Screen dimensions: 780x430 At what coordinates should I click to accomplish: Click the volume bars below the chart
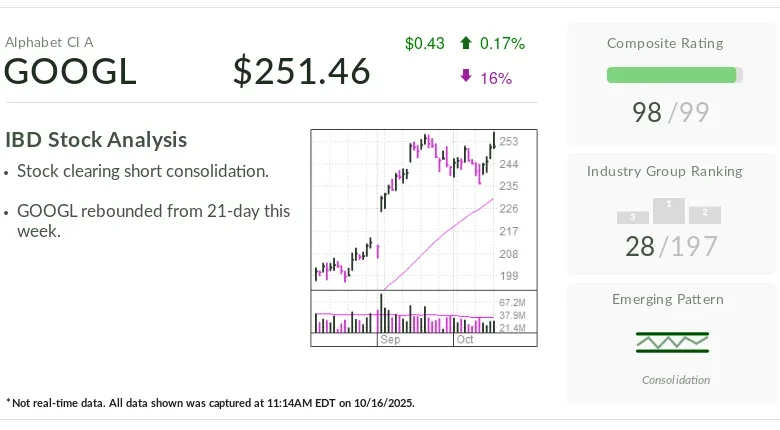click(404, 316)
